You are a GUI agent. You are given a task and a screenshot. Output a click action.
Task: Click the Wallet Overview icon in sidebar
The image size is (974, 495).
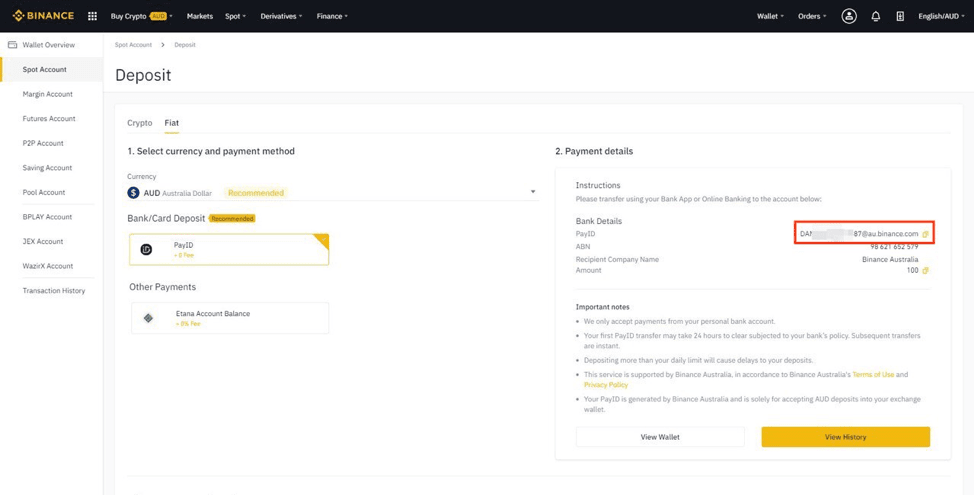pyautogui.click(x=12, y=45)
